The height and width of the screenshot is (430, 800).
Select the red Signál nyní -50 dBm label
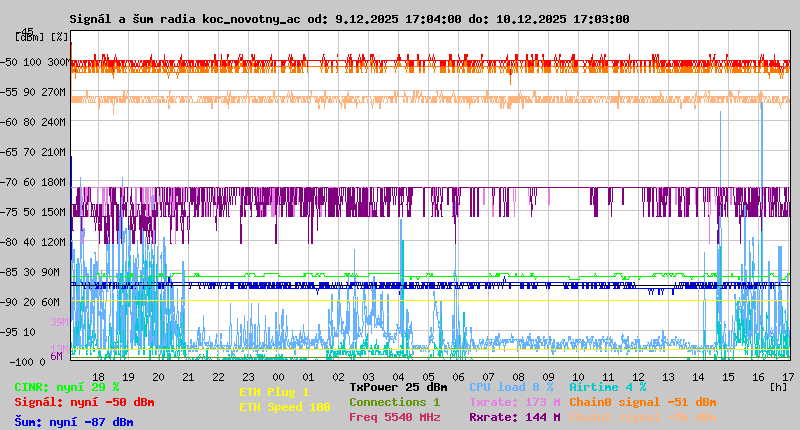point(84,402)
